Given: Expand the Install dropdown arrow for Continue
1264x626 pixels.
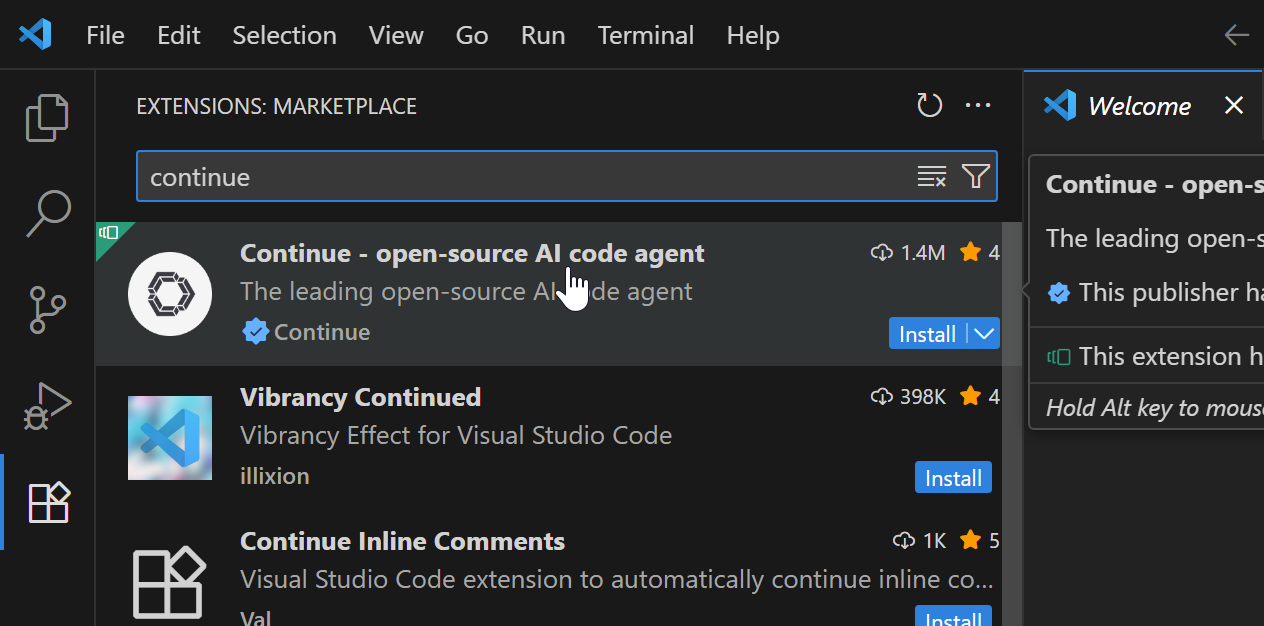Looking at the screenshot, I should (x=984, y=334).
